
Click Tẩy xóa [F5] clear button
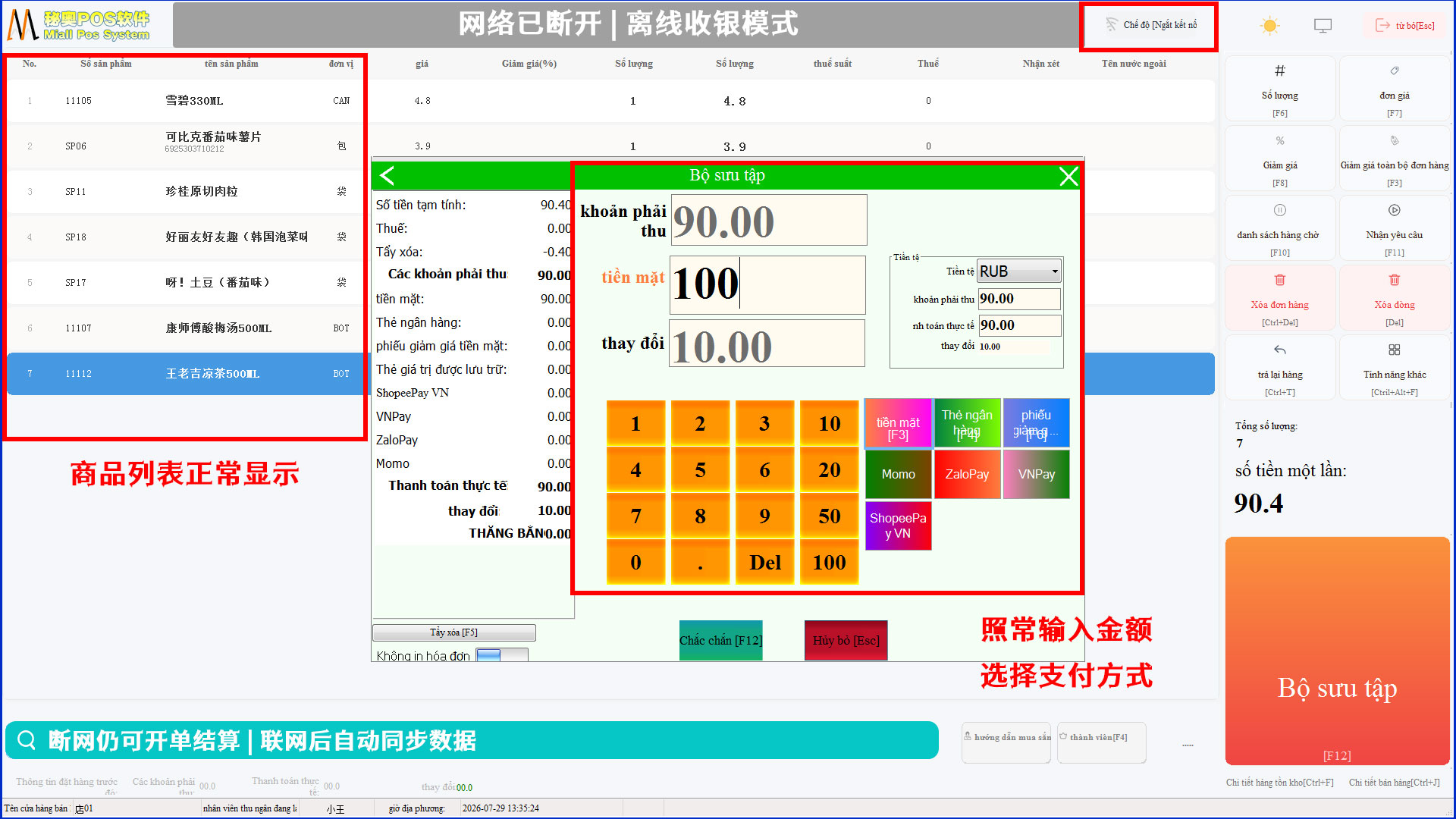[x=453, y=632]
